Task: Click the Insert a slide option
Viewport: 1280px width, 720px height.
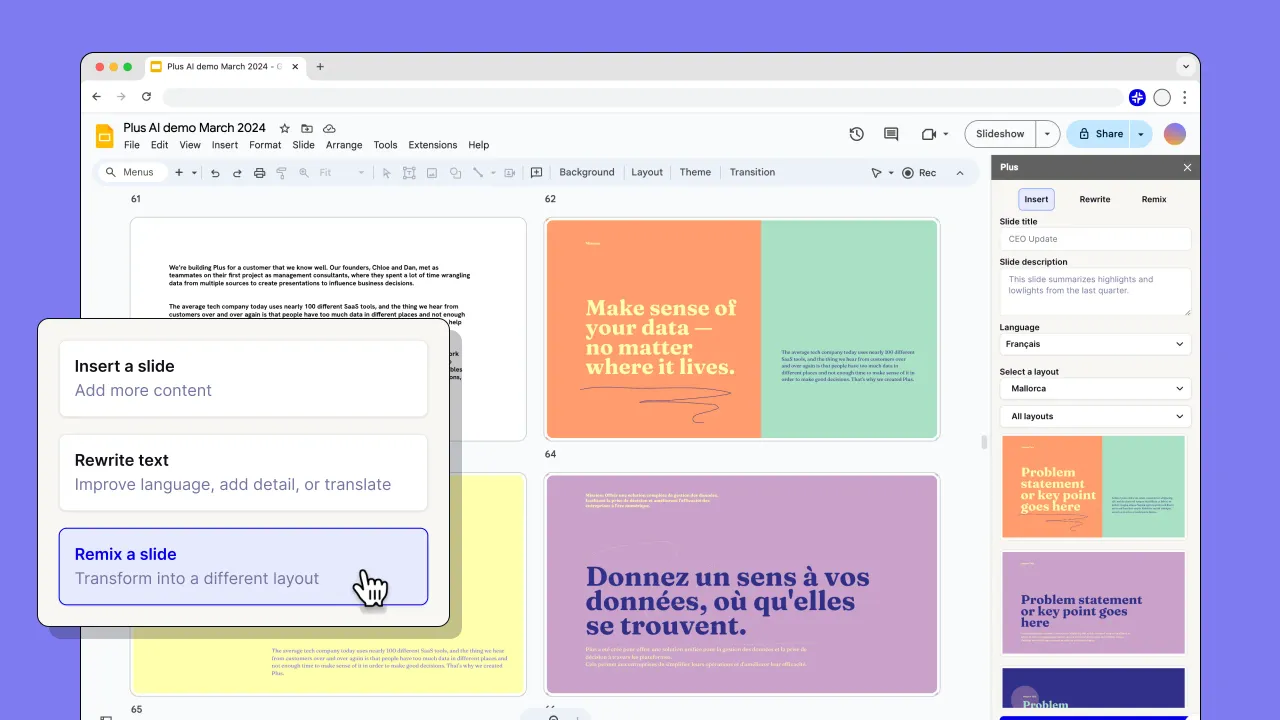Action: pos(243,378)
